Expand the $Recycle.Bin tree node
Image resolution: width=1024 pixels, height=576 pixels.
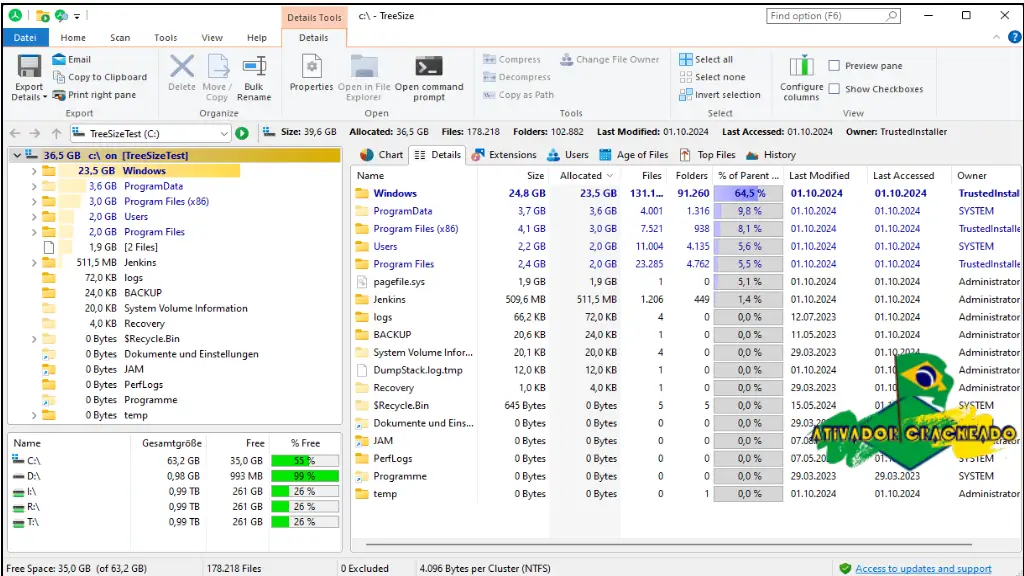coord(34,339)
